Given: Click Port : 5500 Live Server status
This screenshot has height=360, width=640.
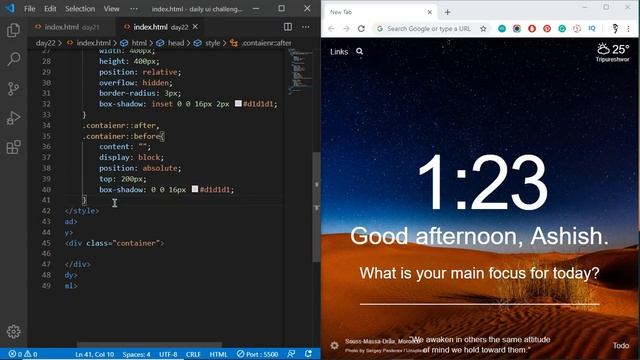Looking at the screenshot, I should click(x=258, y=354).
